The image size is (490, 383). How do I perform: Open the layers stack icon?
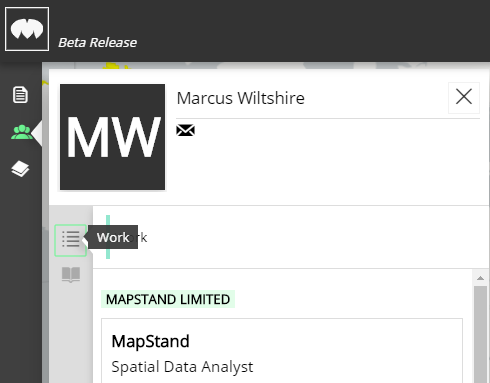[20, 169]
